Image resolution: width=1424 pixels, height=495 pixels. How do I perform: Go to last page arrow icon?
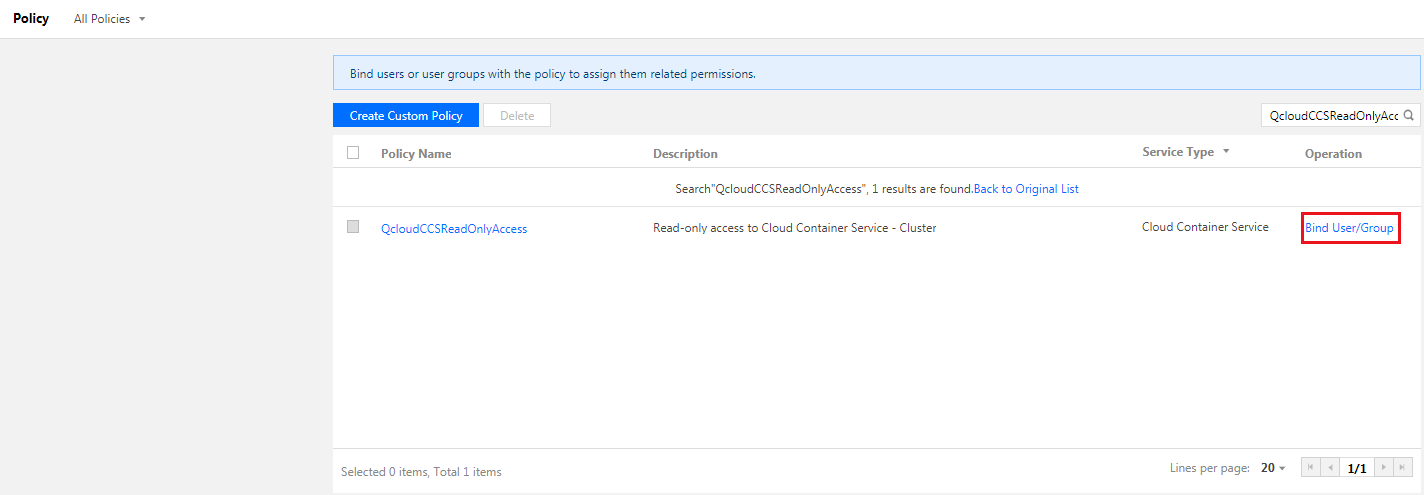coord(1403,467)
